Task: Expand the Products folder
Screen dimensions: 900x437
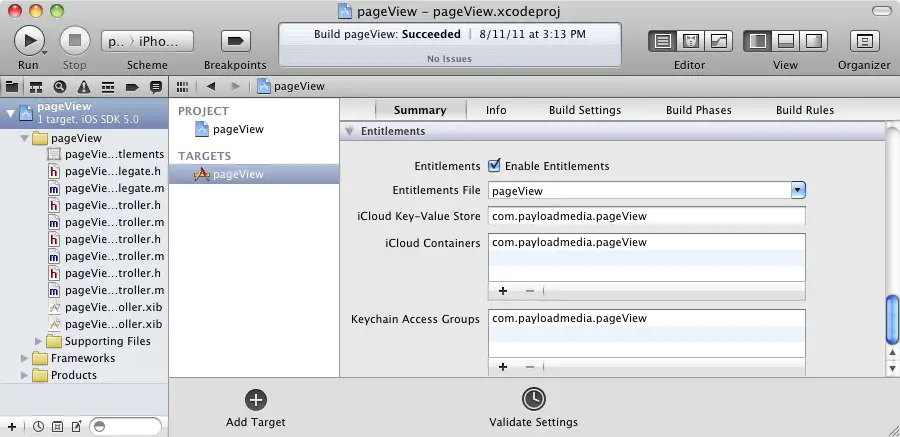Action: click(26, 375)
